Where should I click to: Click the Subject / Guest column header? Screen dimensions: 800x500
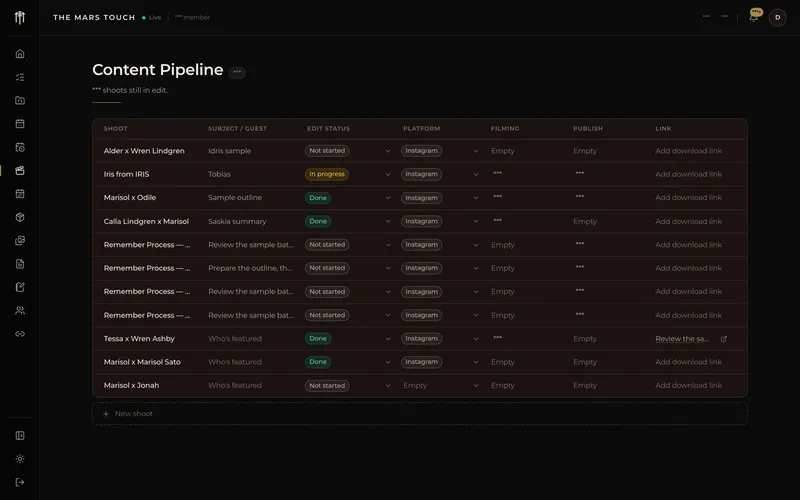pyautogui.click(x=237, y=129)
